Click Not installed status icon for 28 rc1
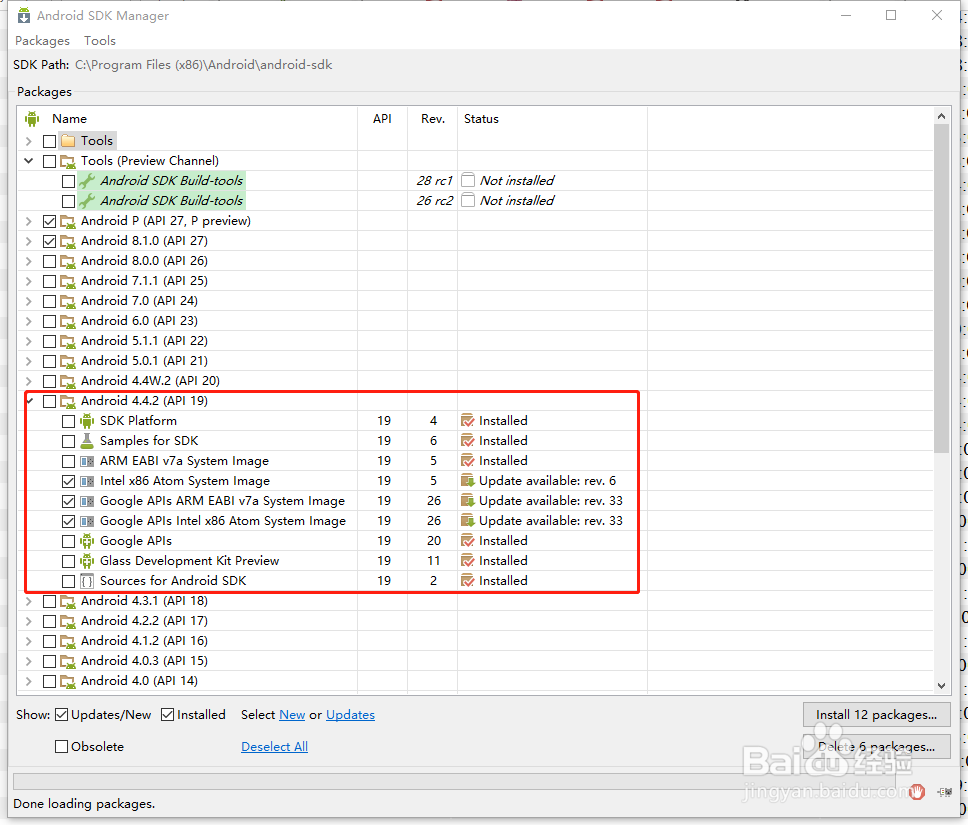Screen dimensions: 968x825 coord(468,181)
